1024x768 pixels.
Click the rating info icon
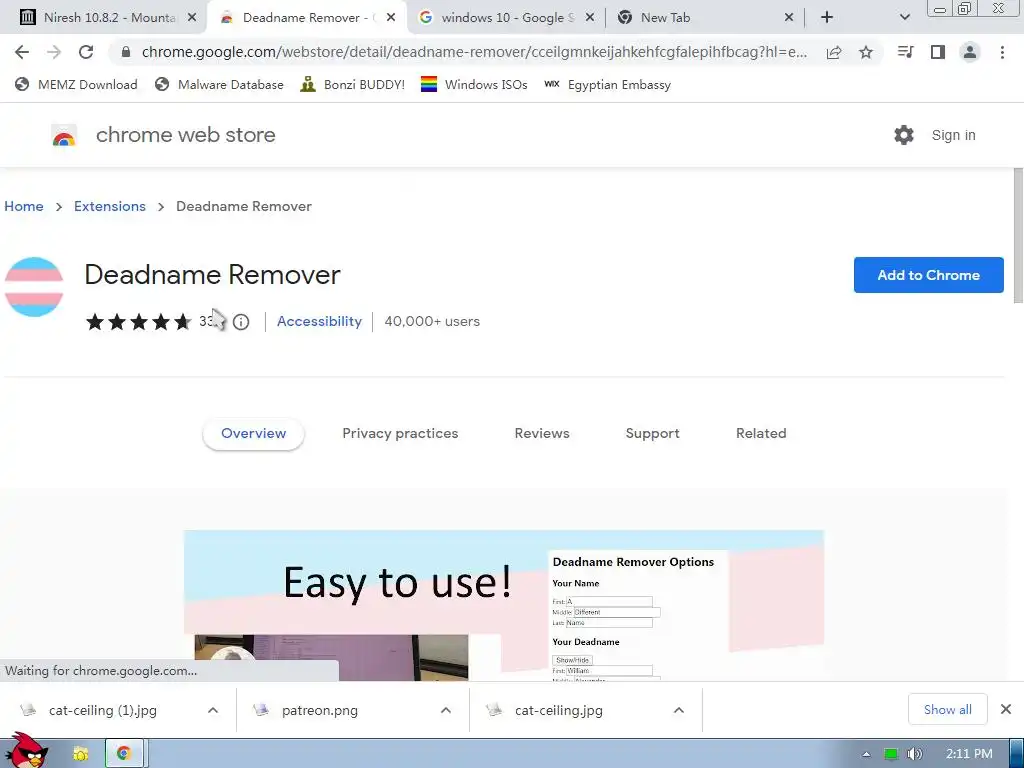point(241,322)
